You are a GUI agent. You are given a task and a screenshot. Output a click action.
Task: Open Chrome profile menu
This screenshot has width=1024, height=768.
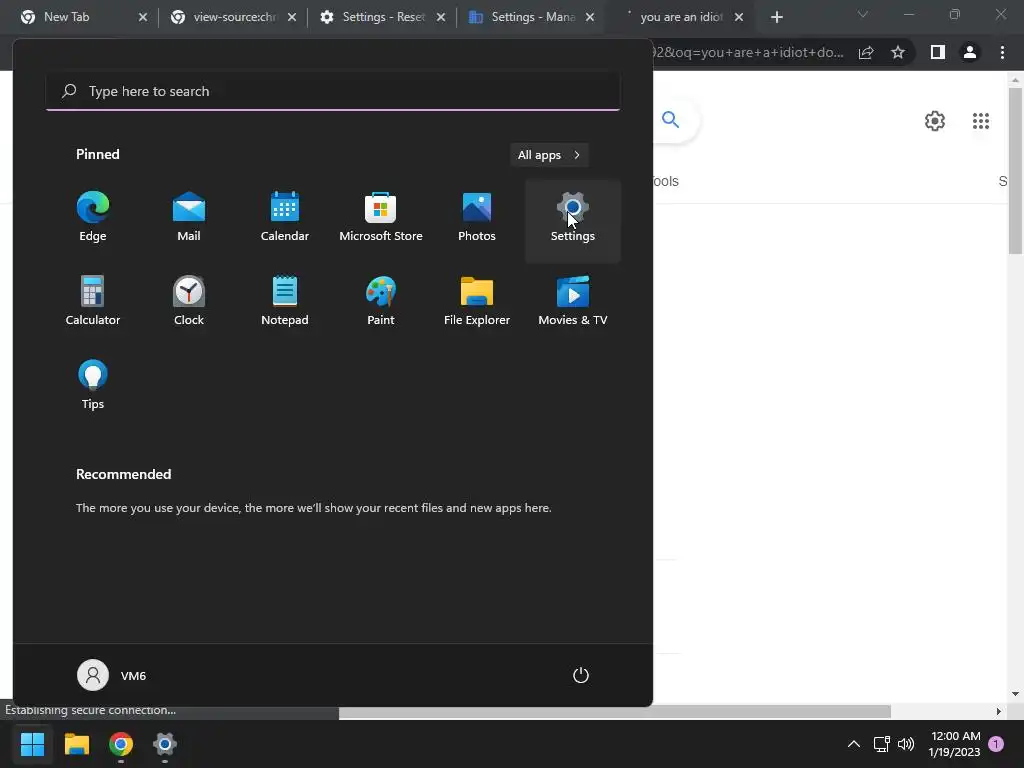(970, 52)
